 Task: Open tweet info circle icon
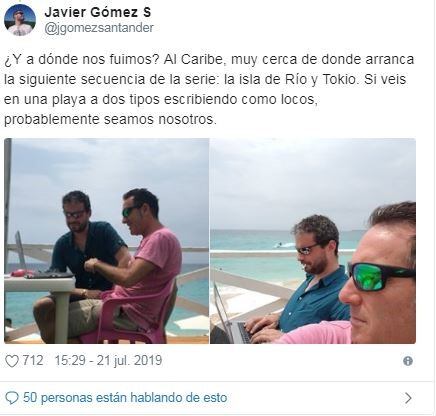click(x=408, y=361)
